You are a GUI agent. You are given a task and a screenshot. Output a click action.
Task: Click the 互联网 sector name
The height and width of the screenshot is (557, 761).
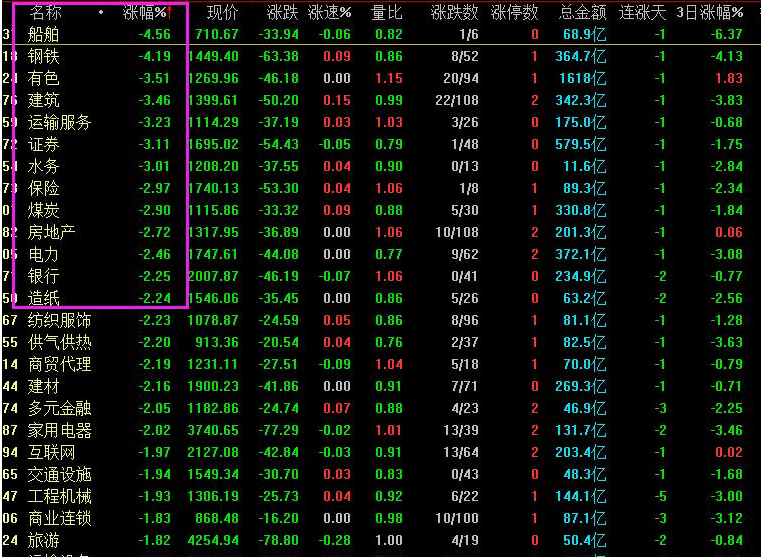click(52, 452)
